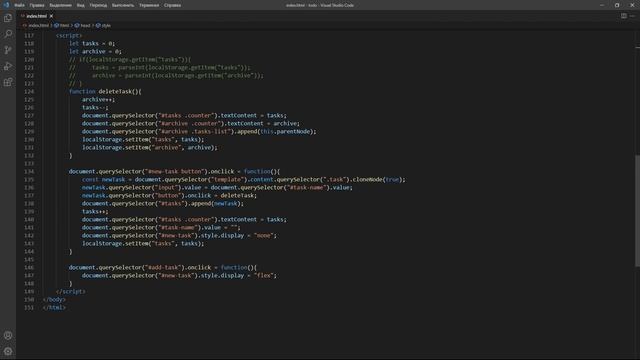This screenshot has width=640, height=360.
Task: Open the Справка menu
Action: tap(173, 5)
